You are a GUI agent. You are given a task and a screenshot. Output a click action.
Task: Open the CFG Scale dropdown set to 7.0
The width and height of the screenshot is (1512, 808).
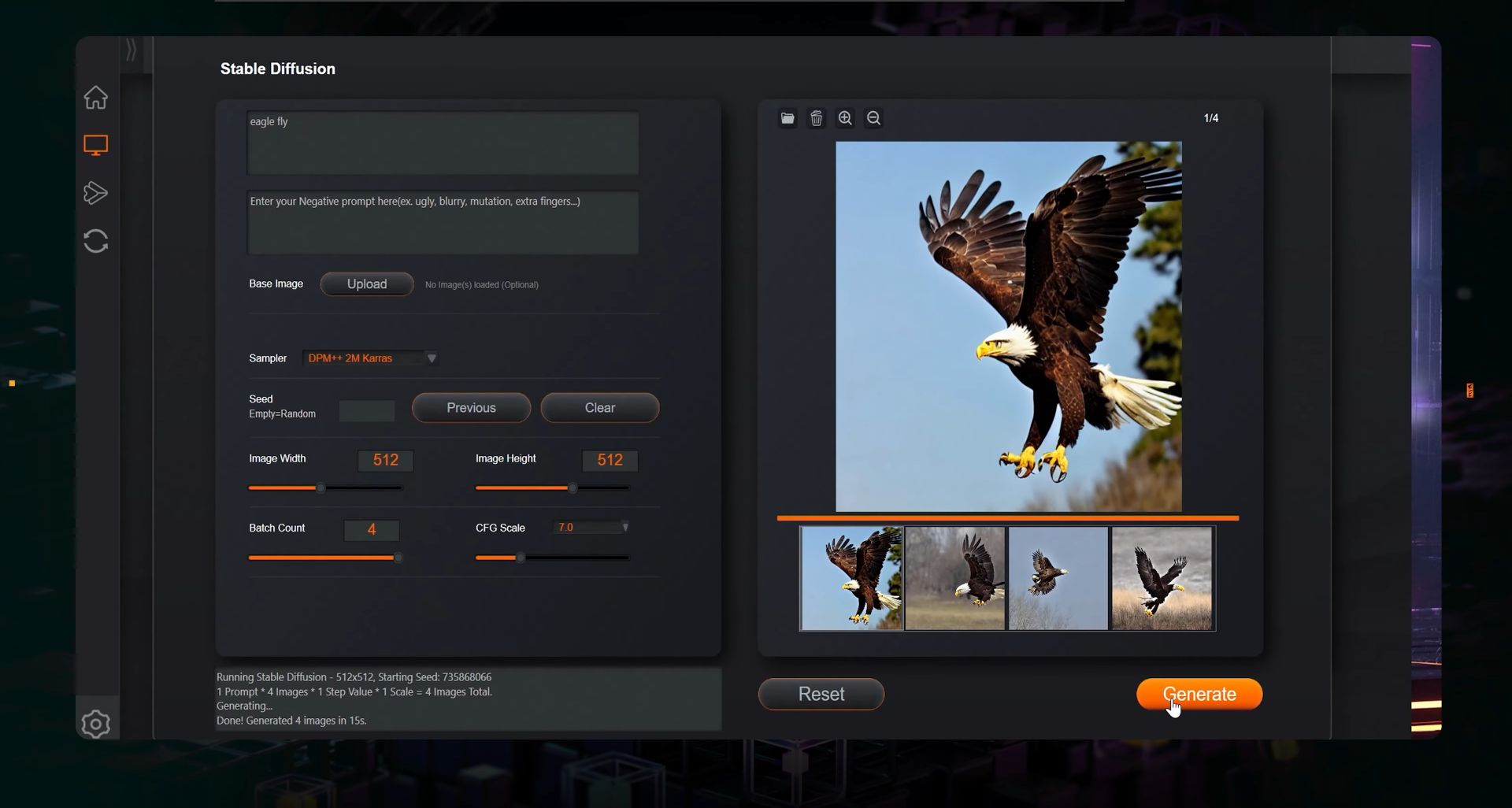tap(591, 527)
